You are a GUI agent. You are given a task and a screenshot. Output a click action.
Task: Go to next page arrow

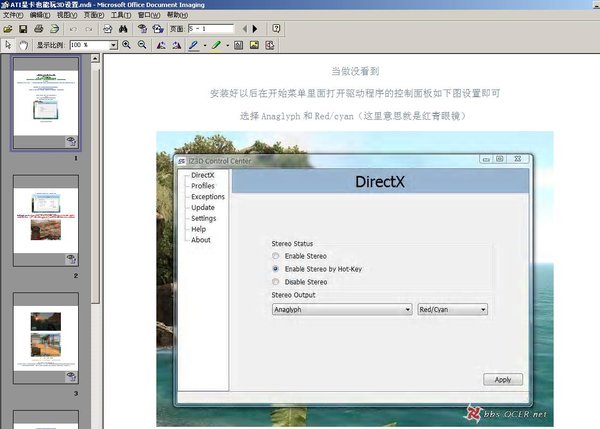coord(255,29)
